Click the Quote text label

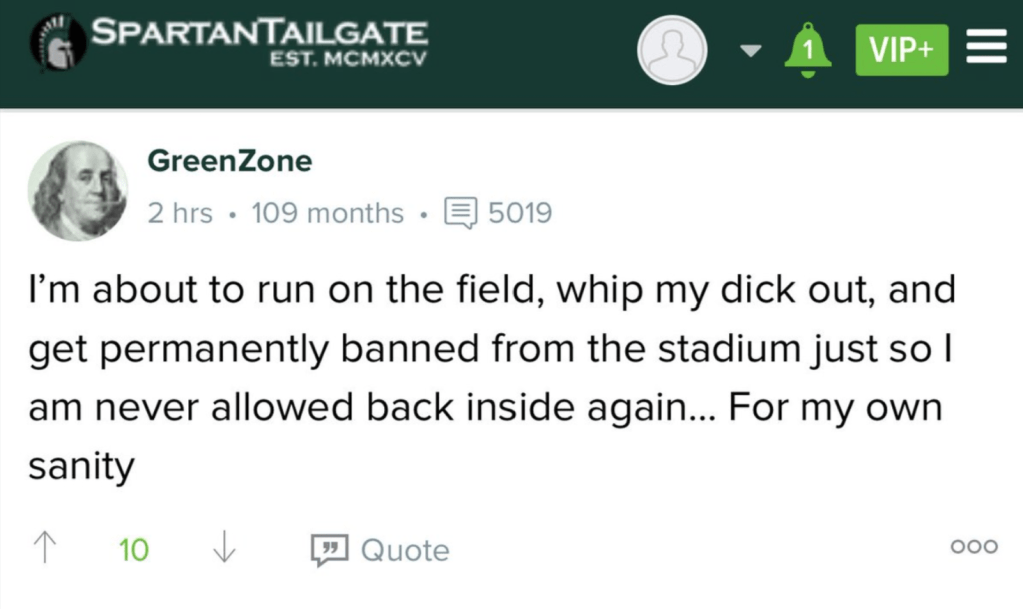pos(404,550)
